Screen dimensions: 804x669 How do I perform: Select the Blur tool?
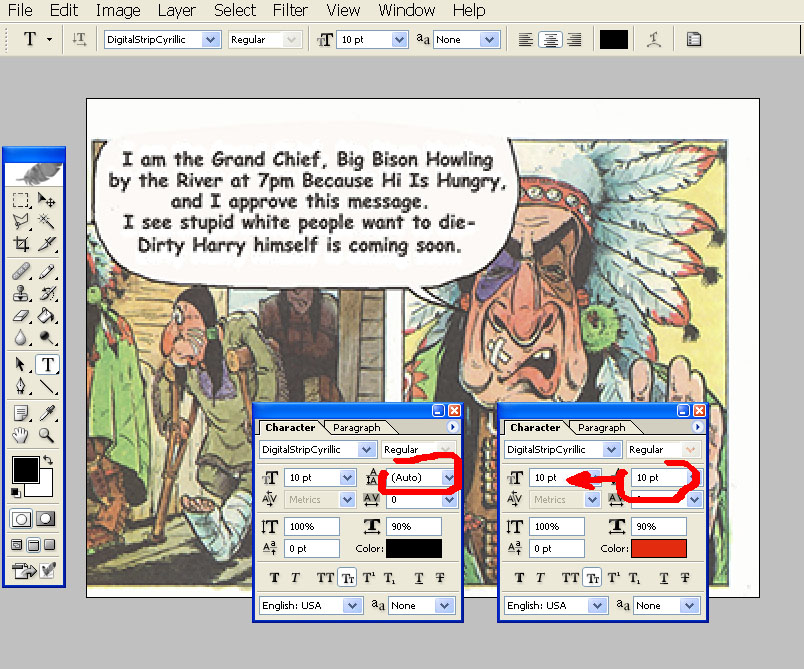tap(21, 337)
